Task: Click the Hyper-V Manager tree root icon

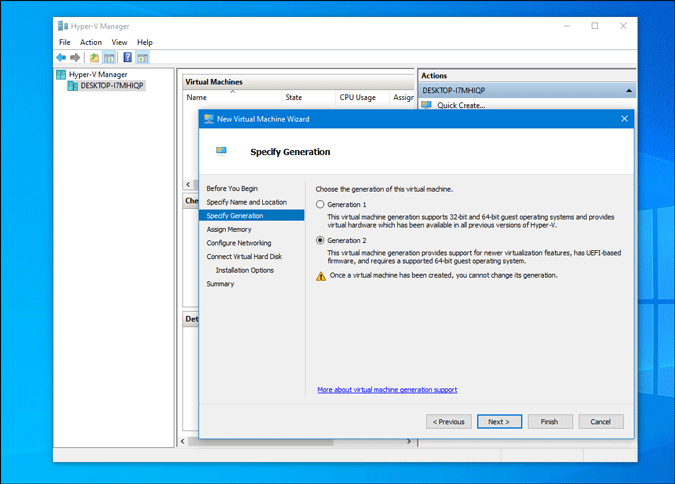Action: [61, 74]
